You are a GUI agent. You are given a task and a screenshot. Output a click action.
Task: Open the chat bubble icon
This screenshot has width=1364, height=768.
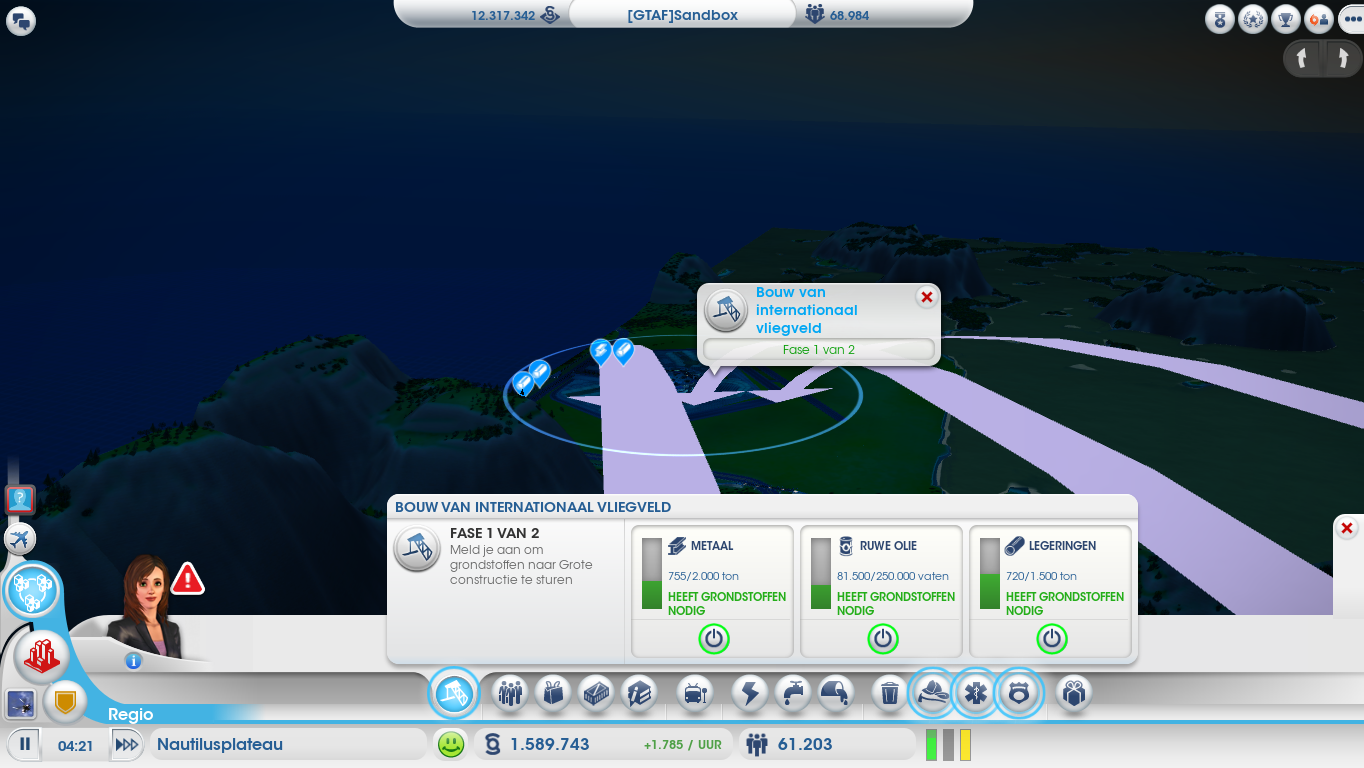21,21
